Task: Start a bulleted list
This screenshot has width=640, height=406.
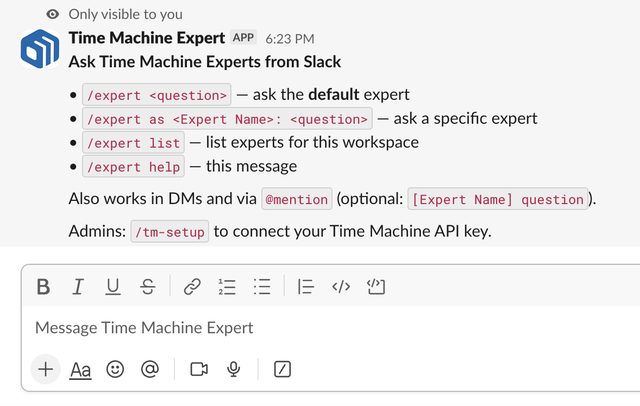Action: pyautogui.click(x=262, y=286)
